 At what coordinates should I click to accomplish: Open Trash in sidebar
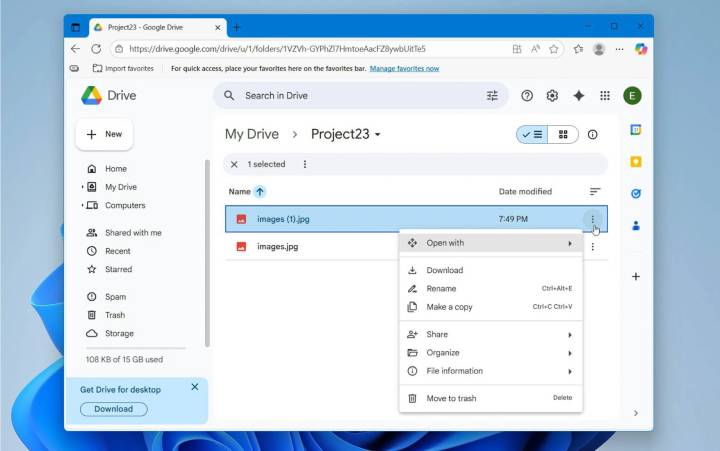point(115,315)
